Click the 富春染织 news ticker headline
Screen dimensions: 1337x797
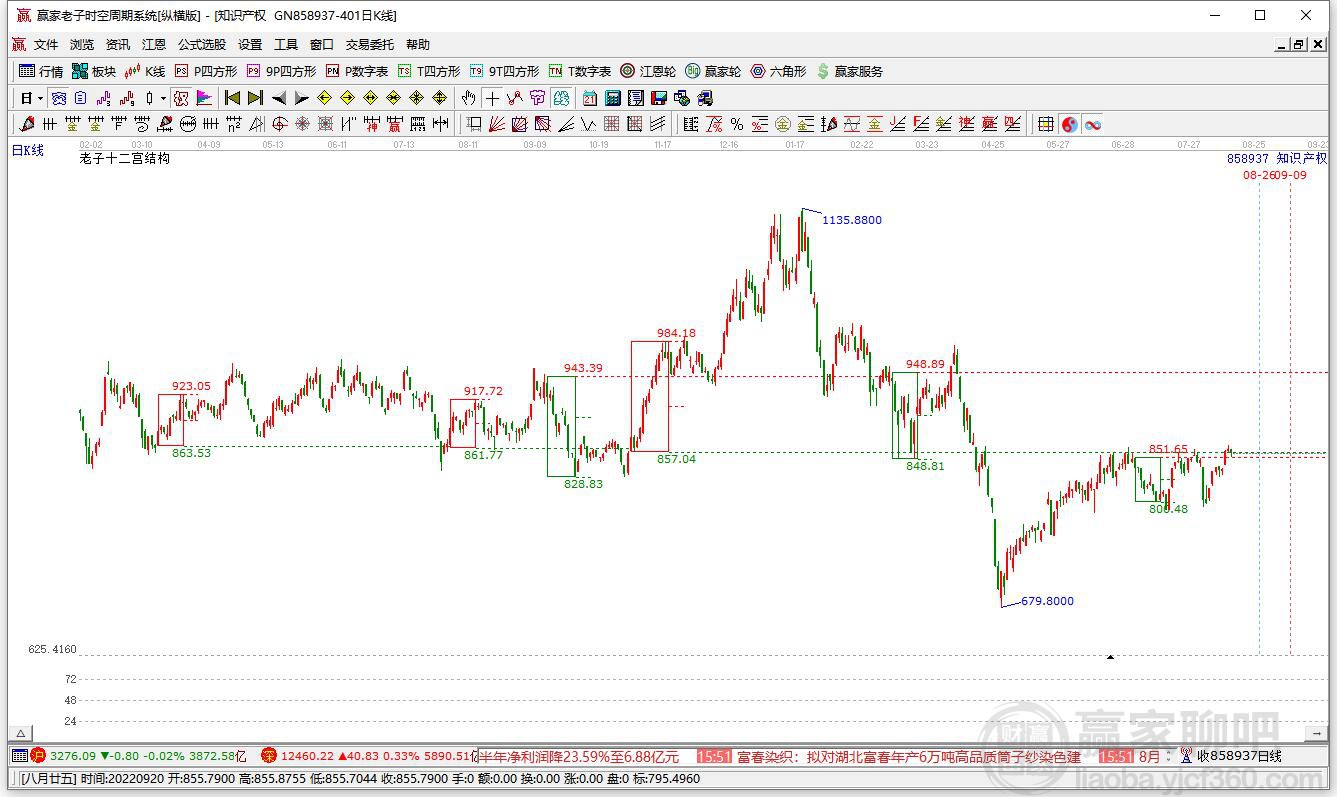pos(908,757)
